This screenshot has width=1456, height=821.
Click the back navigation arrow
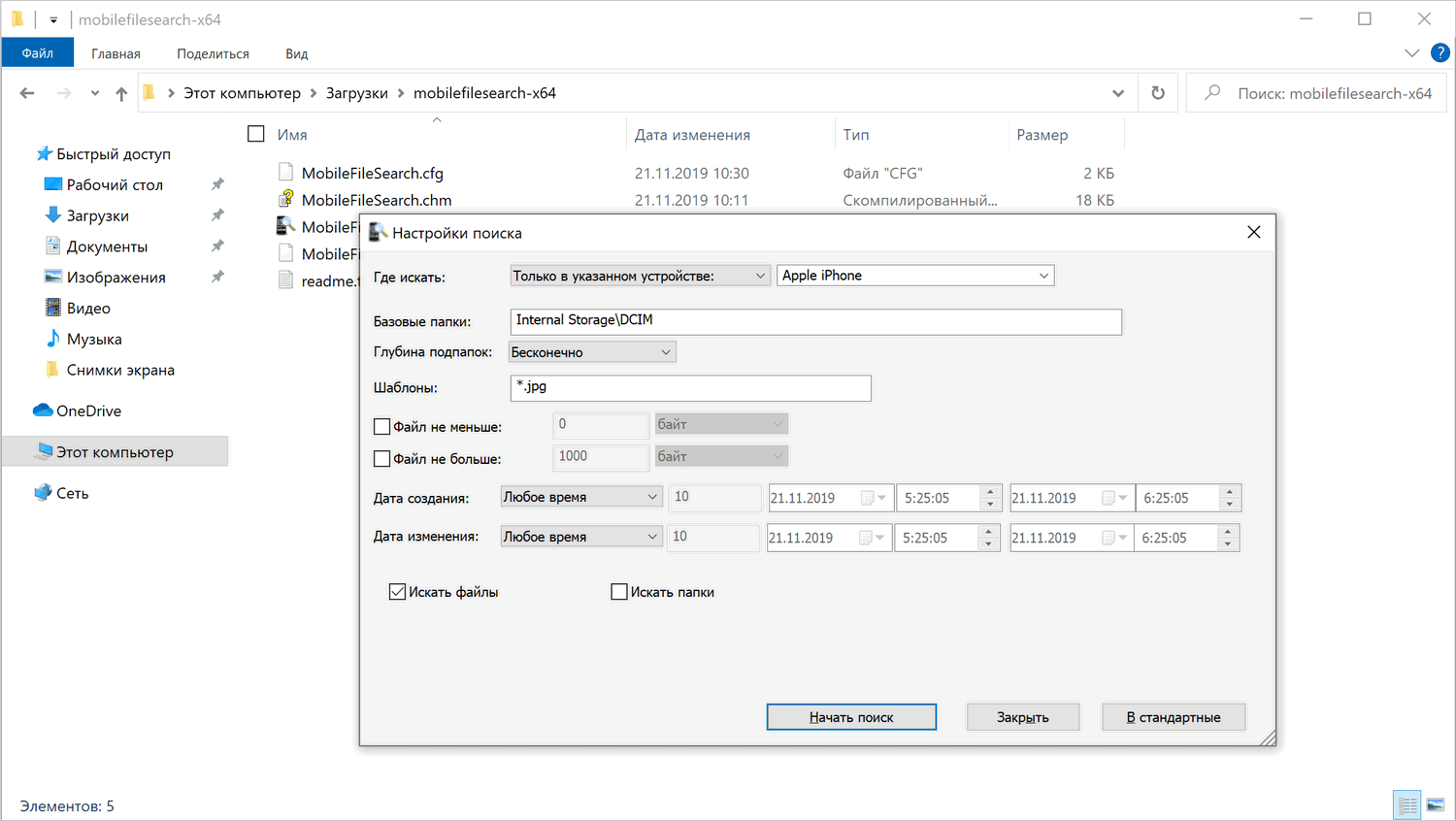(26, 92)
